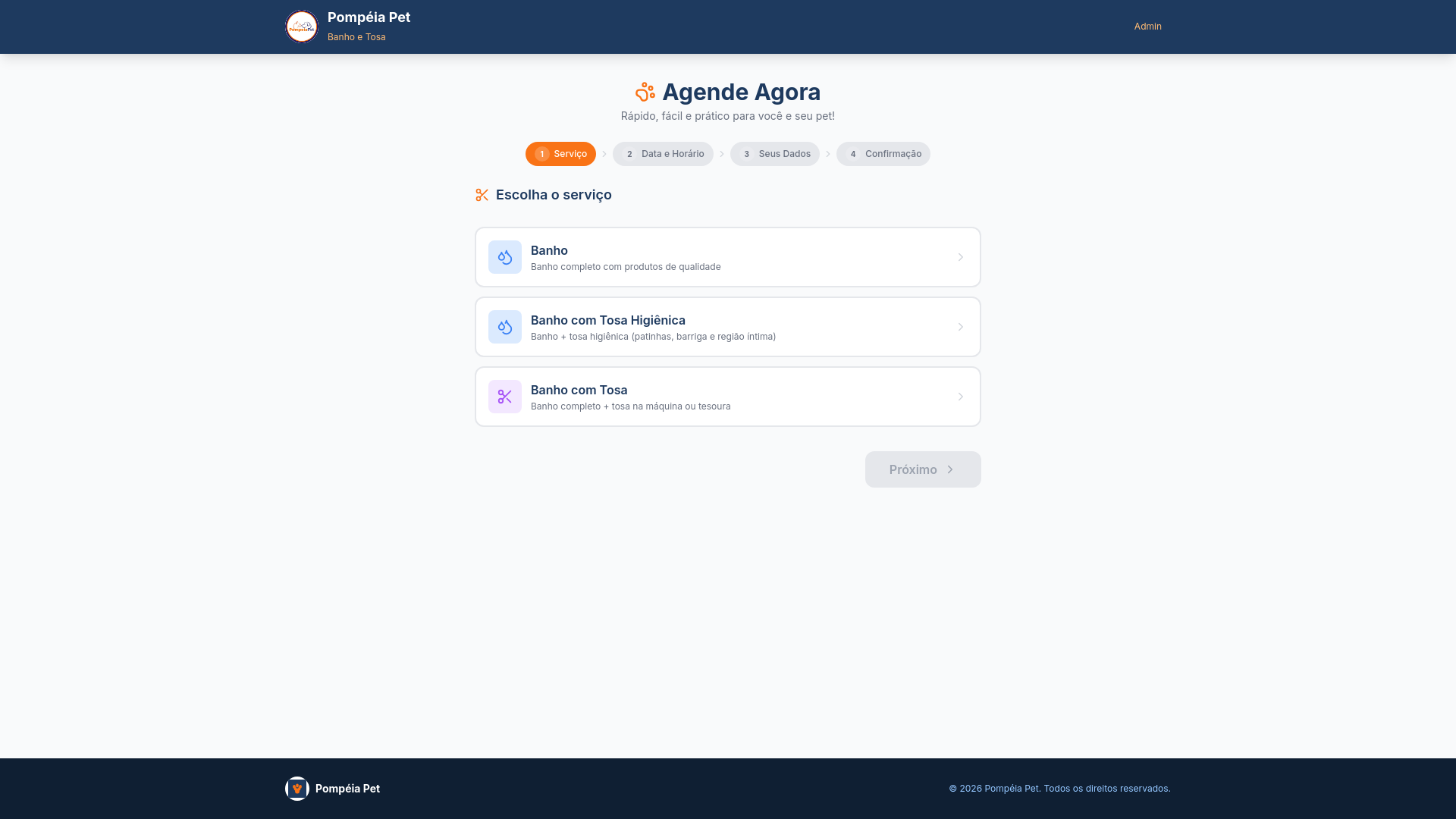Select the Banho com Tosa title
1456x819 pixels.
point(579,390)
